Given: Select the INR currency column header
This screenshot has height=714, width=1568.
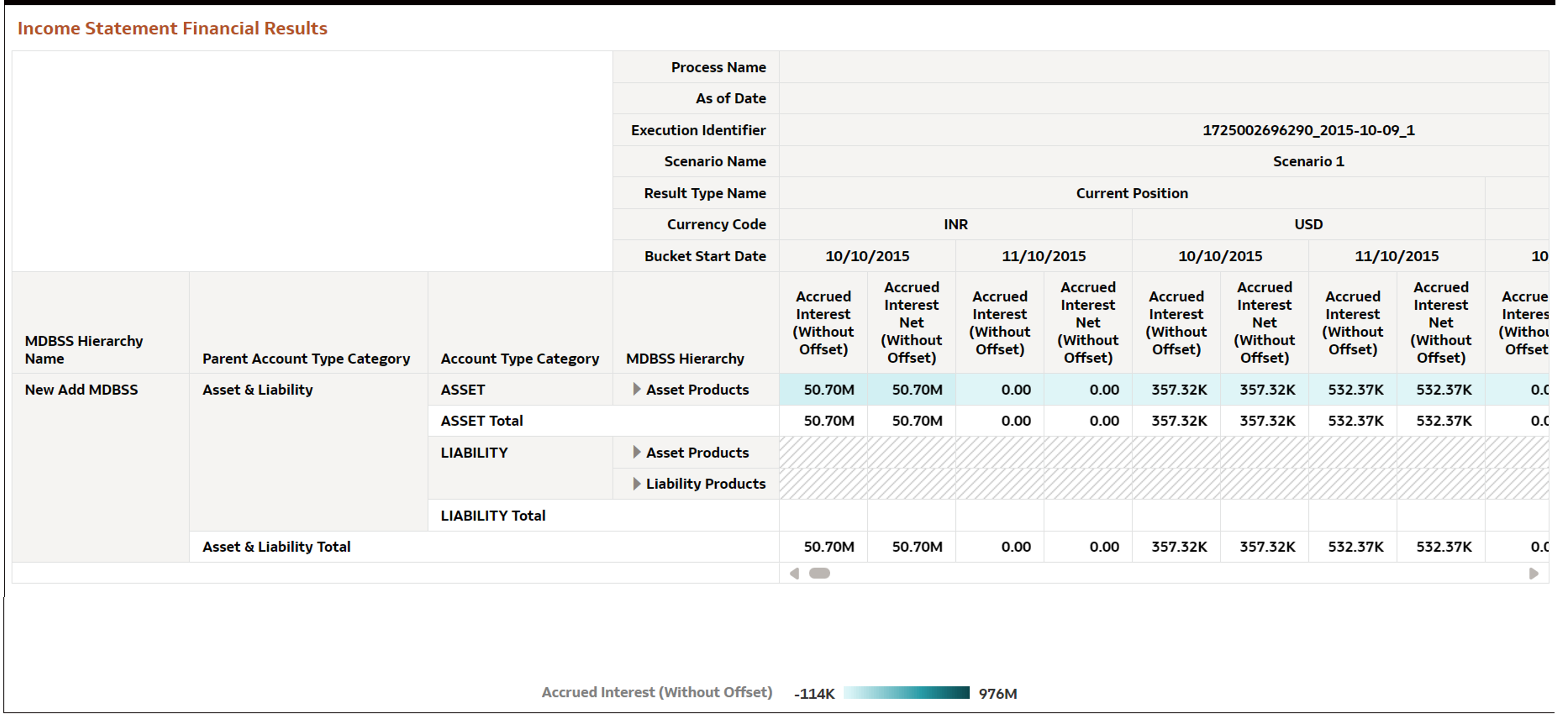Looking at the screenshot, I should click(956, 224).
